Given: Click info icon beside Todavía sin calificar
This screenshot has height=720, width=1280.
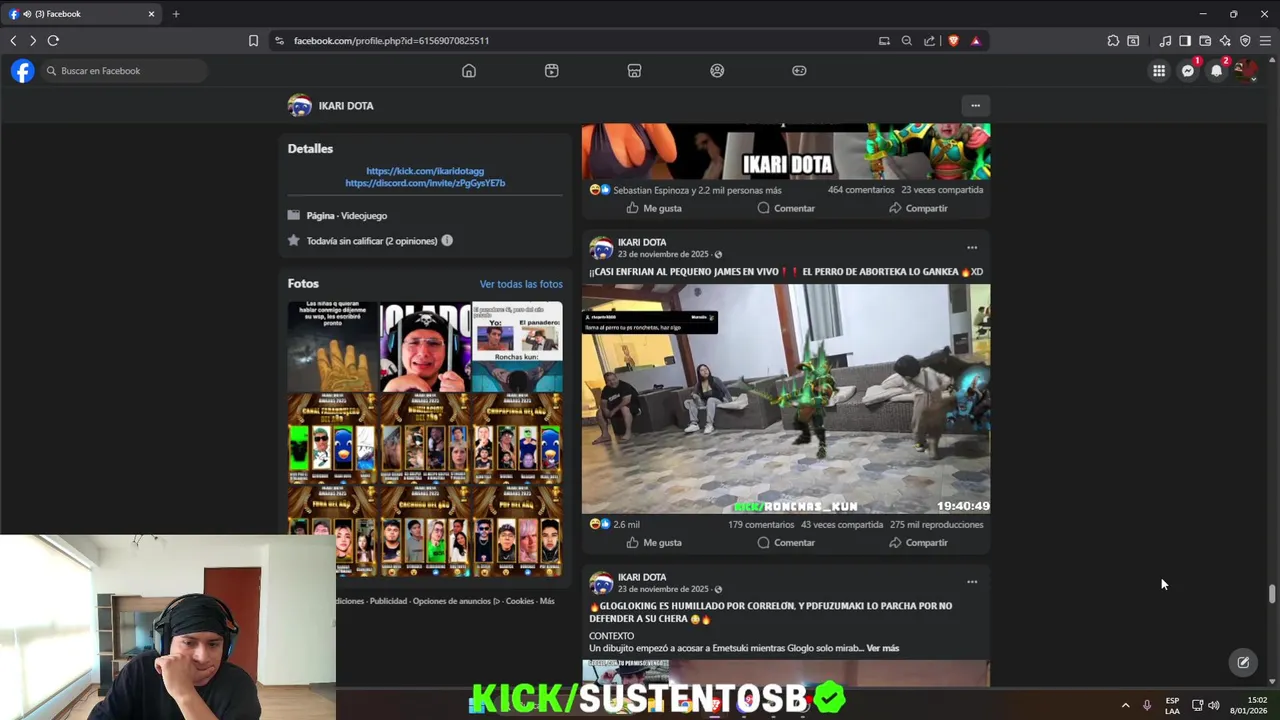Looking at the screenshot, I should click(447, 241).
